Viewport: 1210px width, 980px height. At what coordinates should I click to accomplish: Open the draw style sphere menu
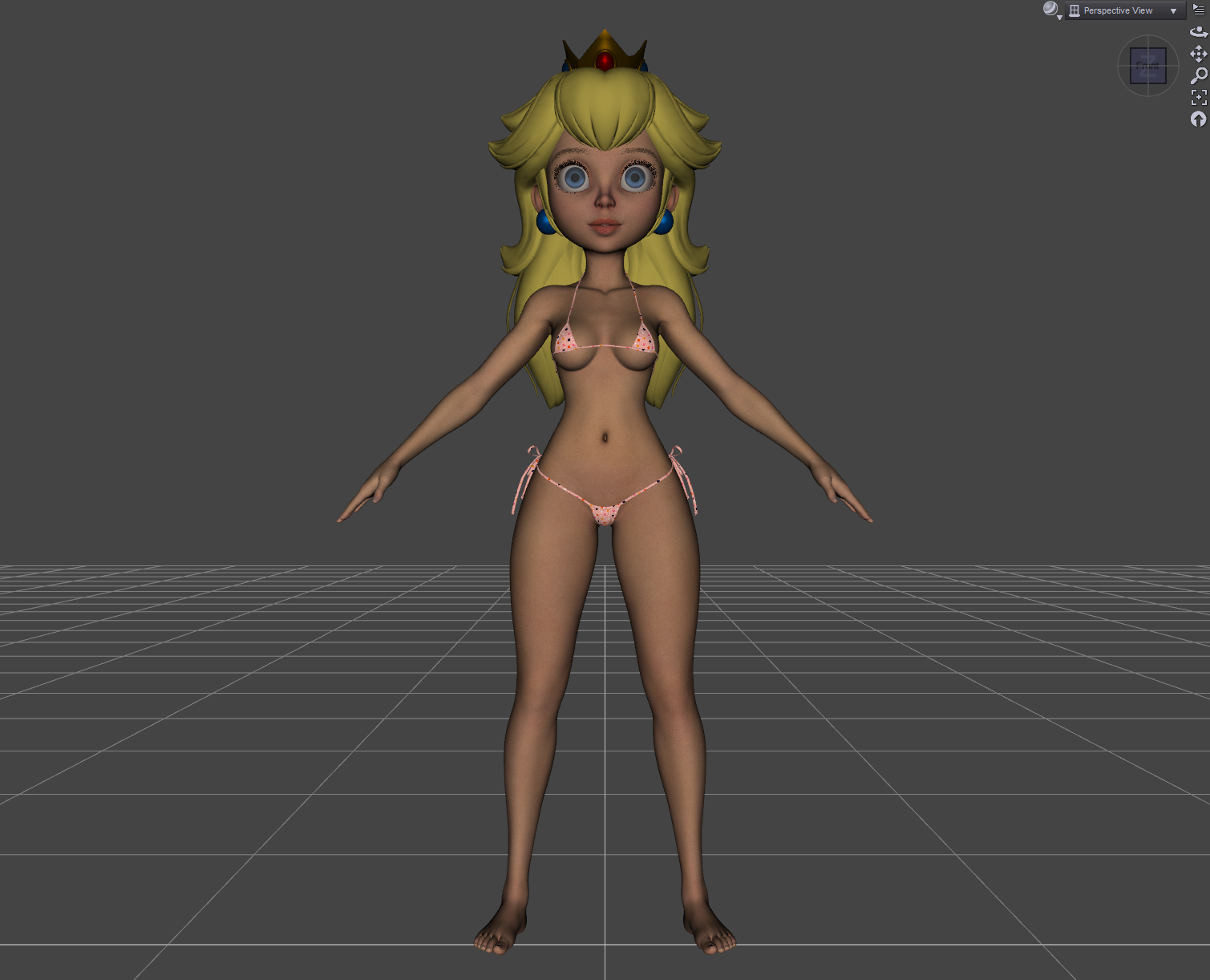pos(1052,10)
